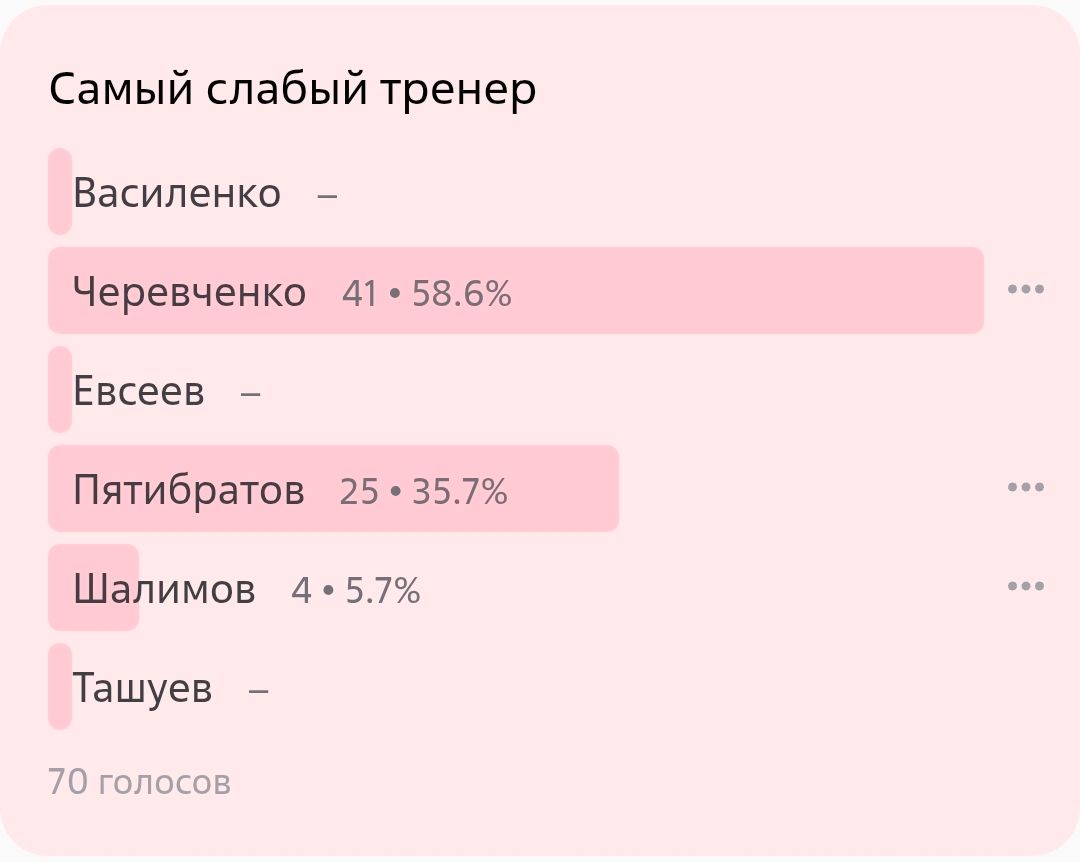The width and height of the screenshot is (1080, 862).
Task: Click the three dots next to Пятибратов
Action: click(1025, 488)
